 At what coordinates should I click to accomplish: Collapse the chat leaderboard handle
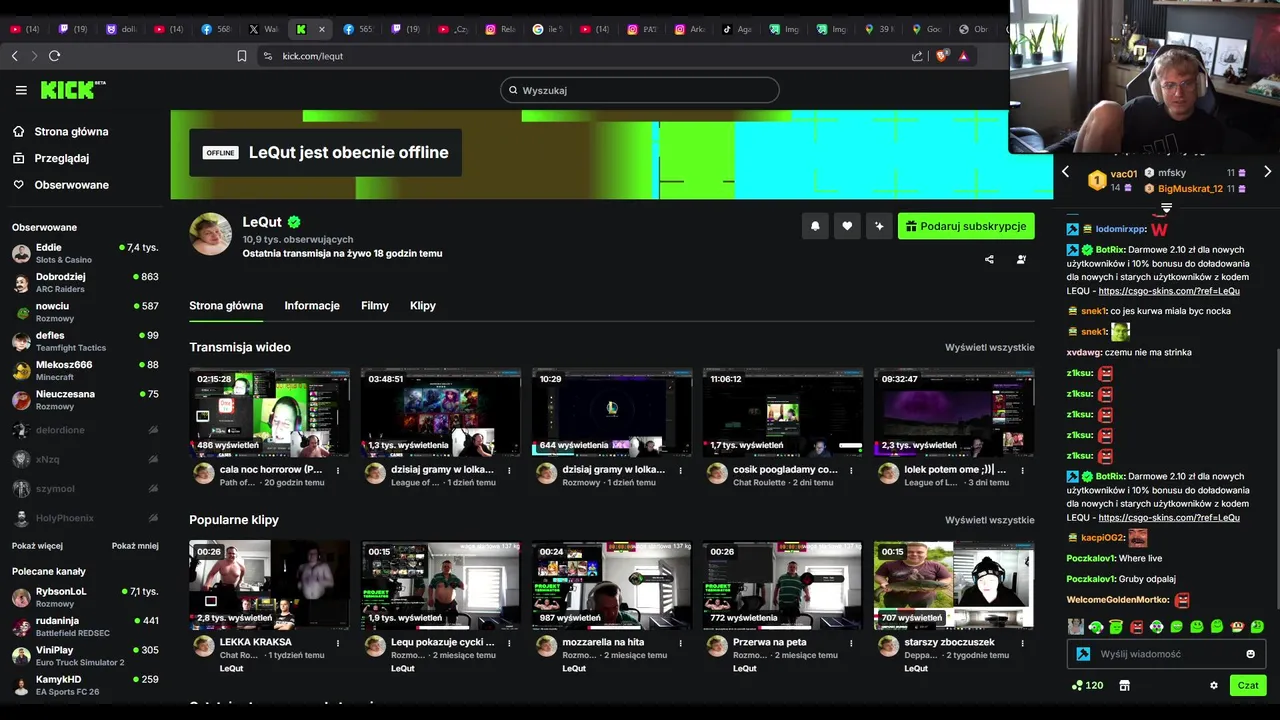pos(1166,208)
